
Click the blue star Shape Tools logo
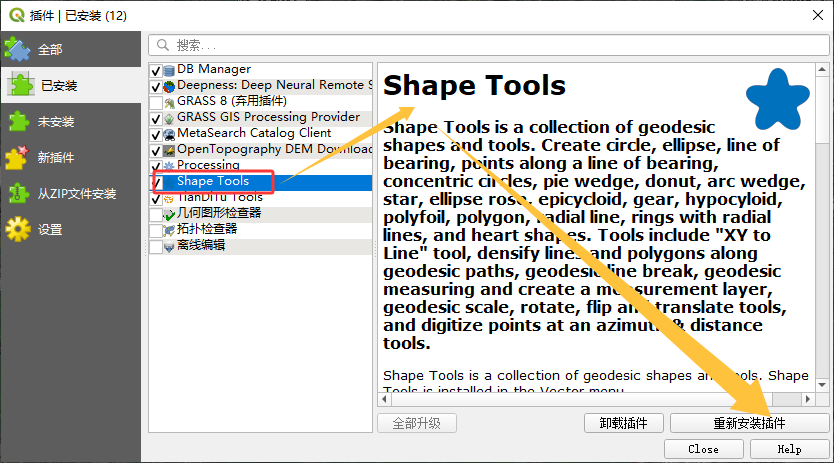pyautogui.click(x=778, y=99)
